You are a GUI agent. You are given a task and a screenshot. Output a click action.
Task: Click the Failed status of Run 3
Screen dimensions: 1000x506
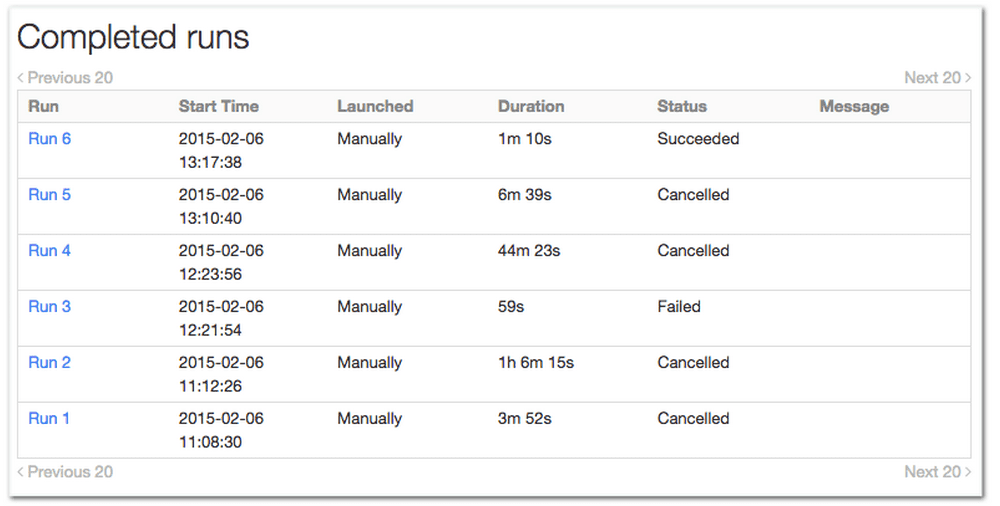[x=679, y=307]
